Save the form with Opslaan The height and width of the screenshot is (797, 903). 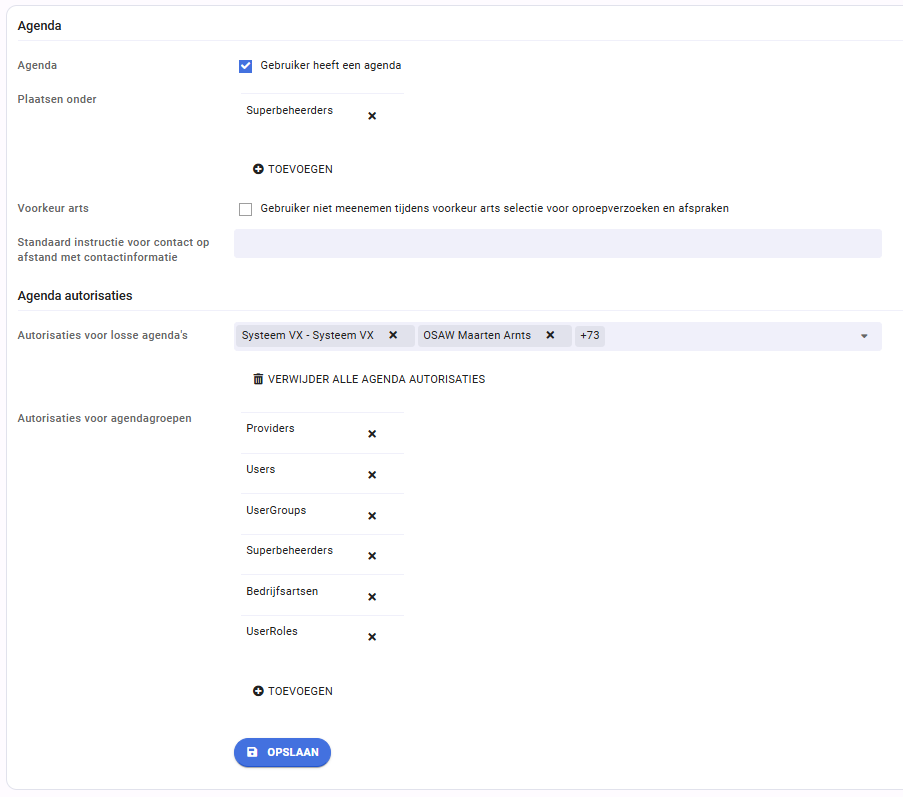pos(282,752)
